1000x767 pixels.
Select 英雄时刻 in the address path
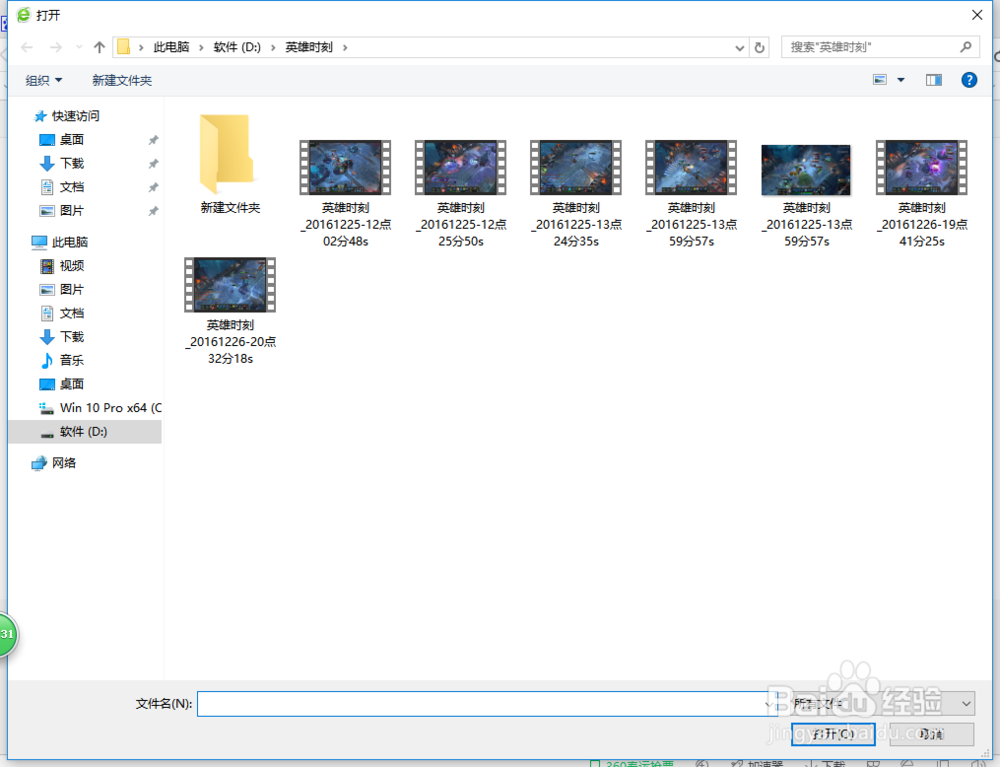point(309,47)
